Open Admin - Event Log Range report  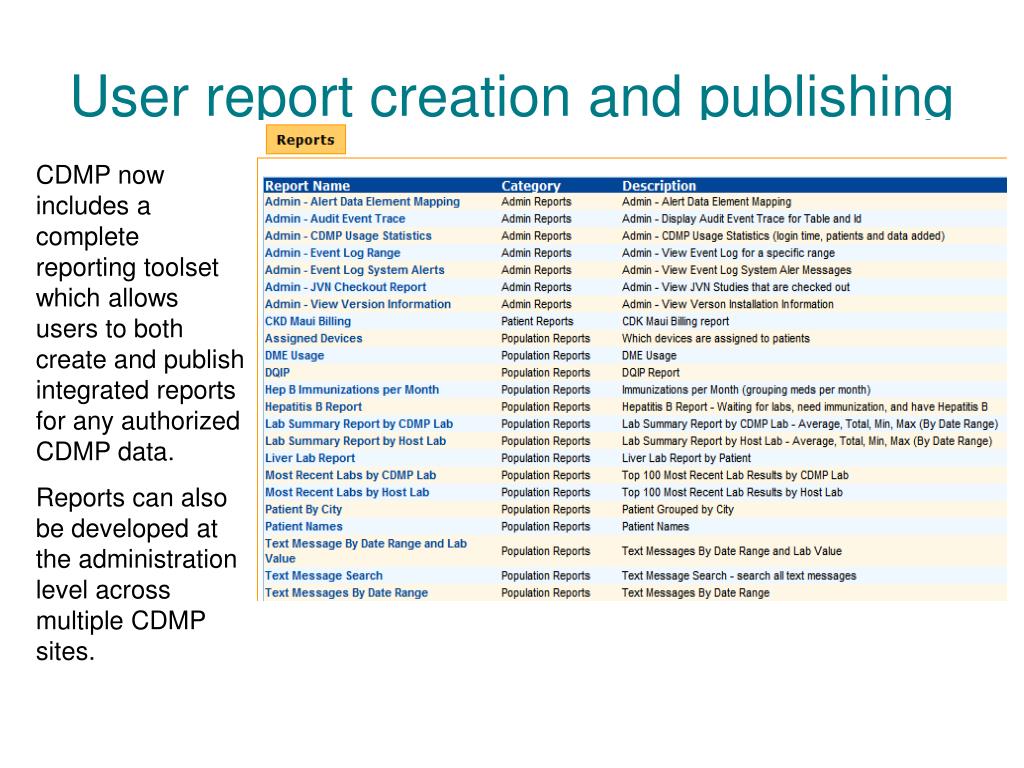click(x=332, y=253)
